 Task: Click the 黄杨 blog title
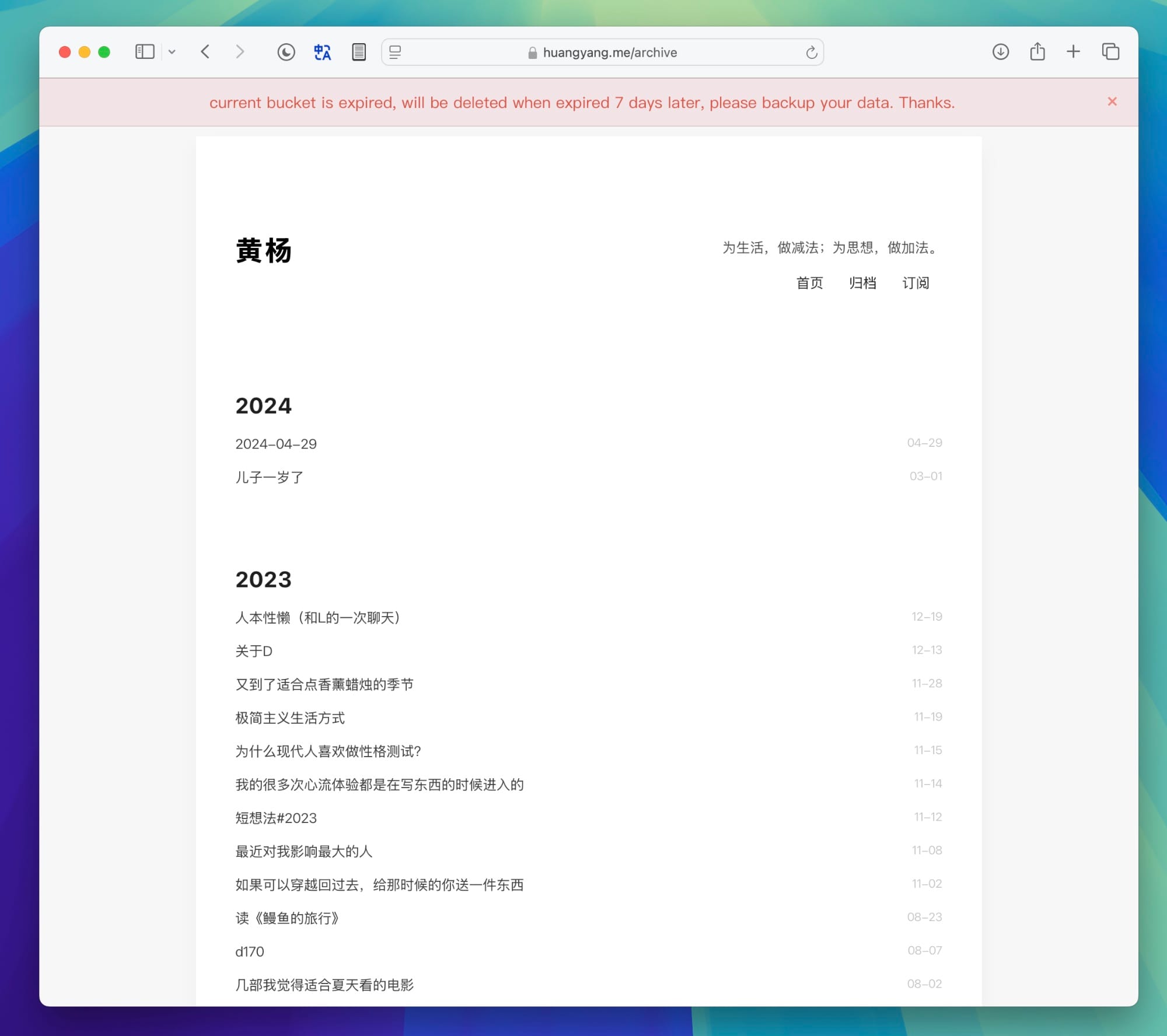[264, 251]
